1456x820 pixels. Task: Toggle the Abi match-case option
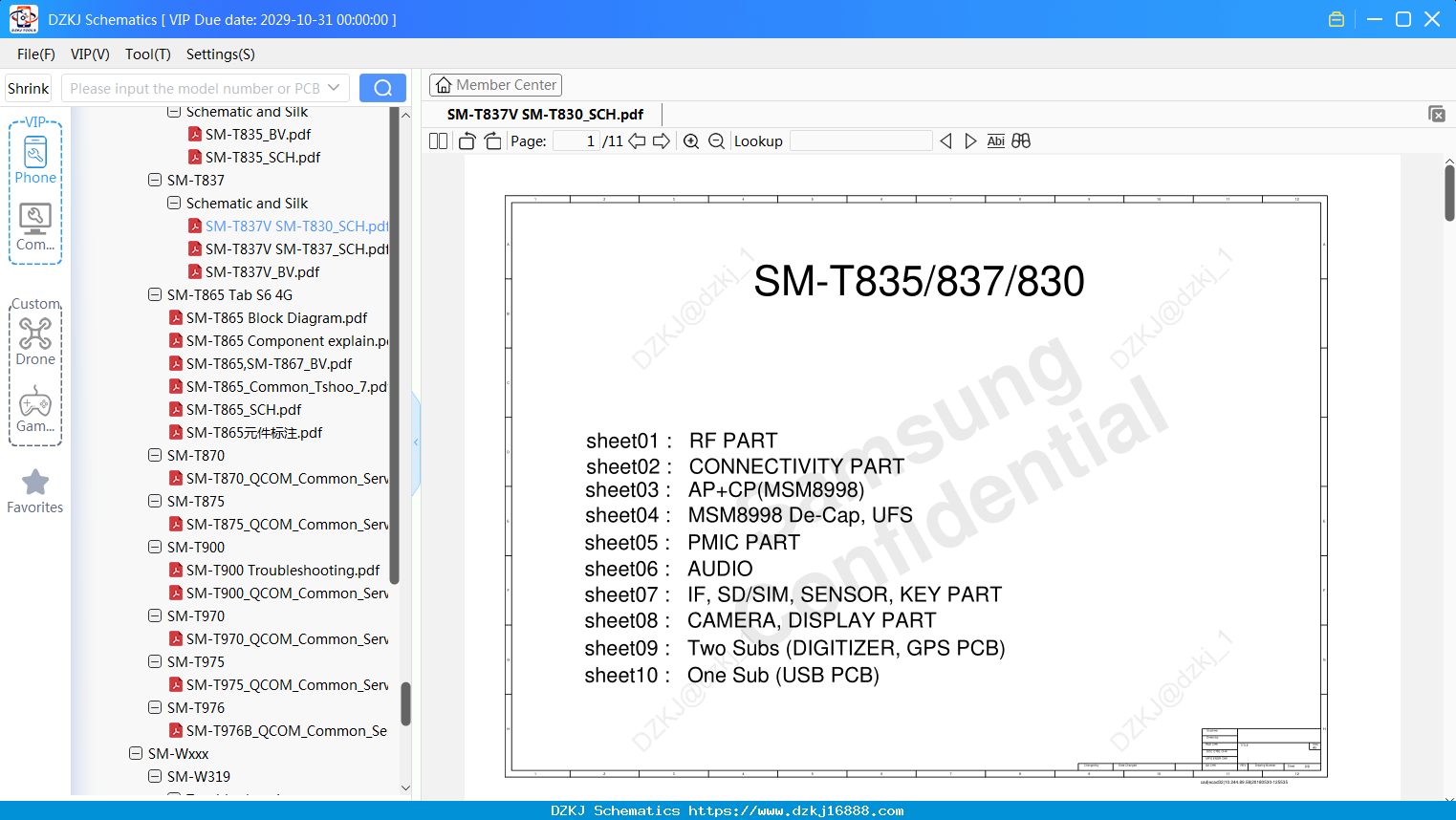(995, 141)
